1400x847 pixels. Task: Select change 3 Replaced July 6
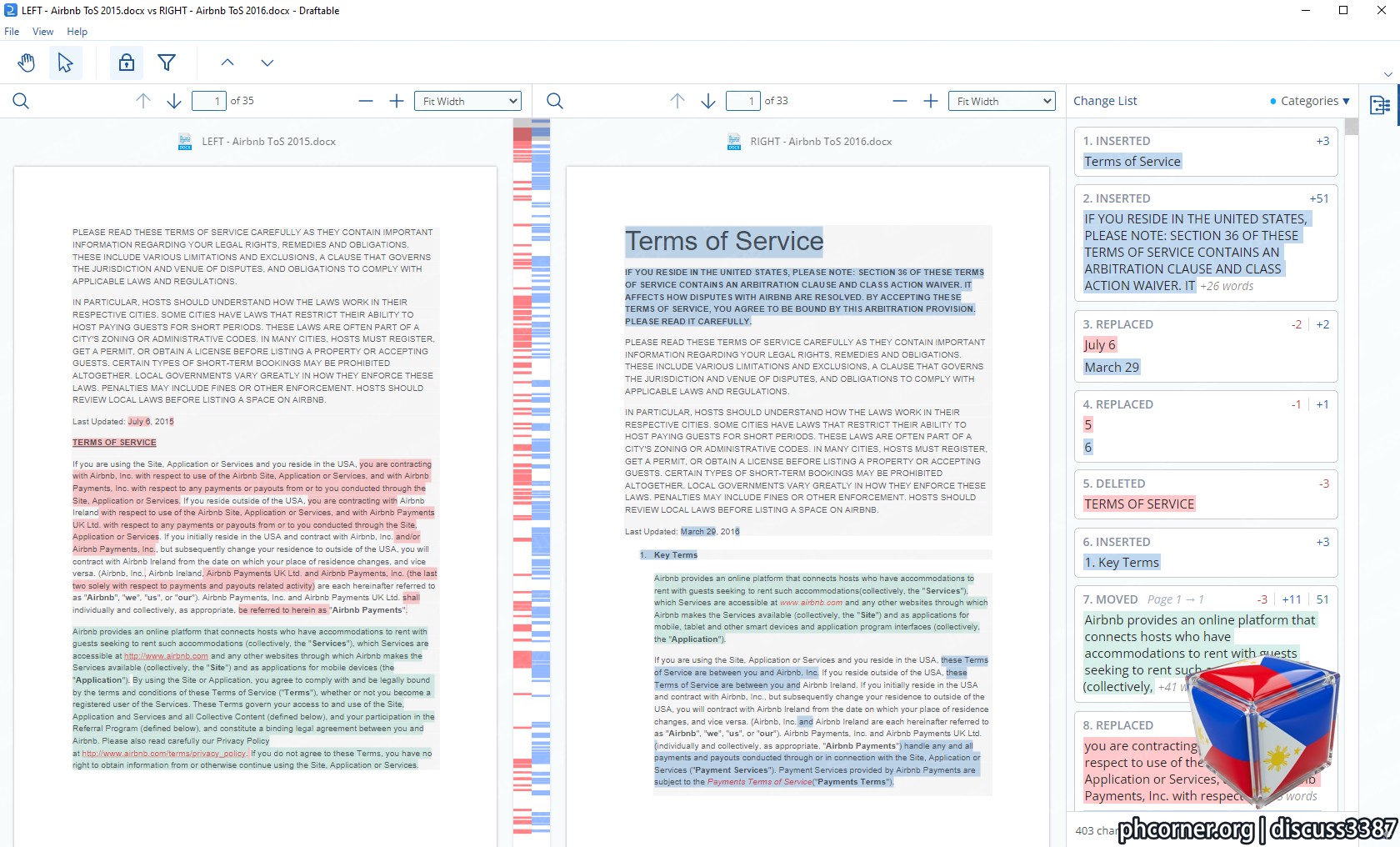[x=1206, y=346]
